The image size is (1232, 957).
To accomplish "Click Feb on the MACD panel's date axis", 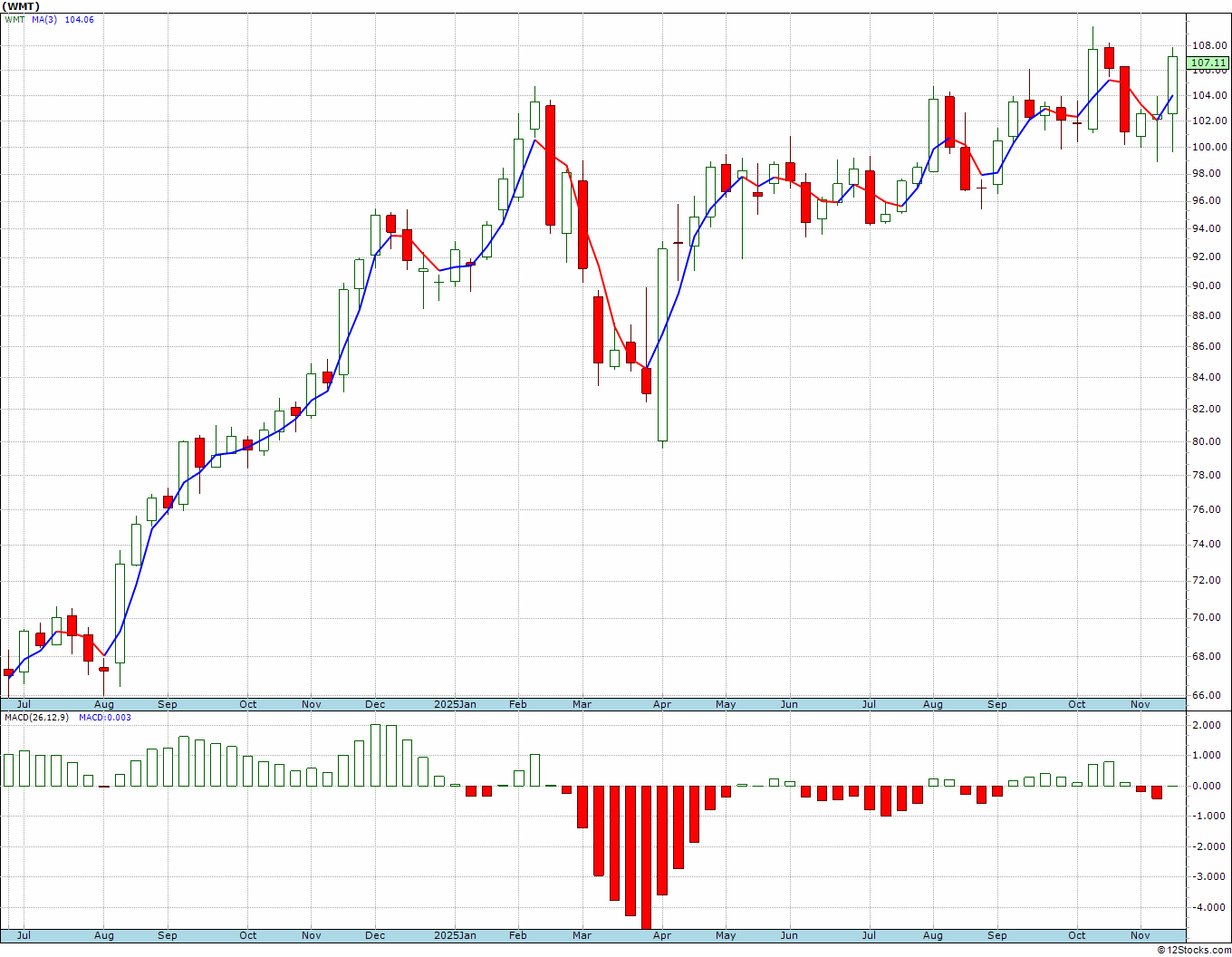I will (x=518, y=935).
